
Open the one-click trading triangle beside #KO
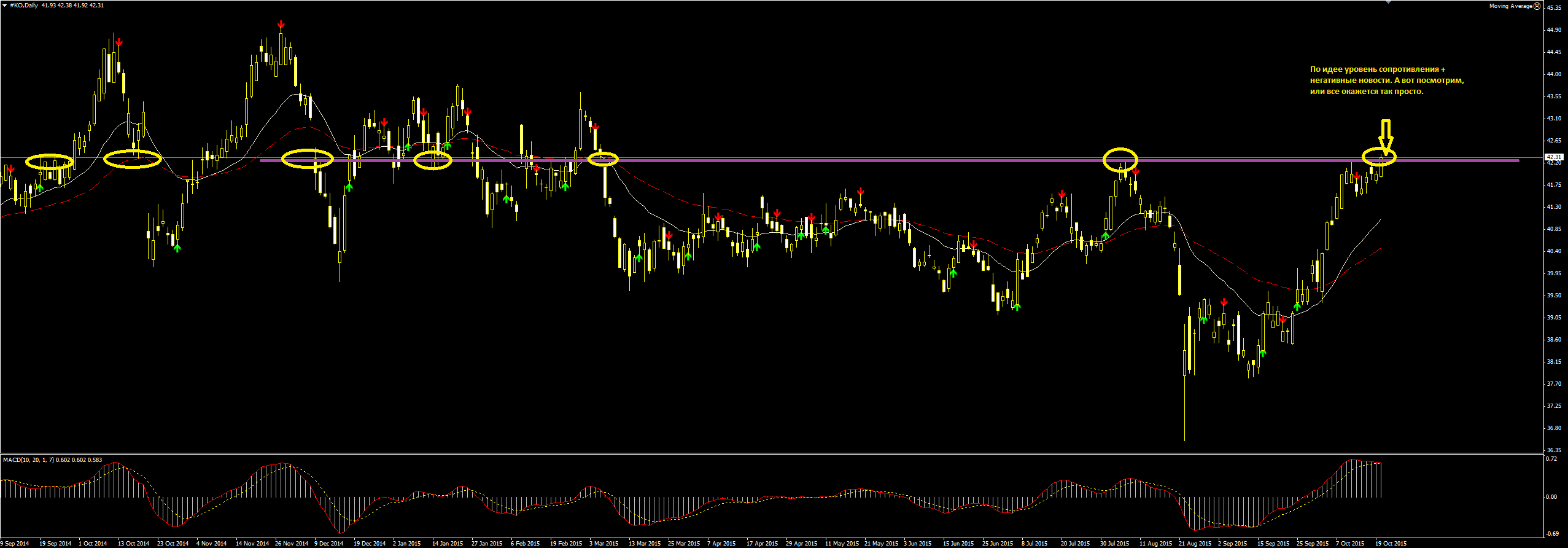(x=4, y=5)
